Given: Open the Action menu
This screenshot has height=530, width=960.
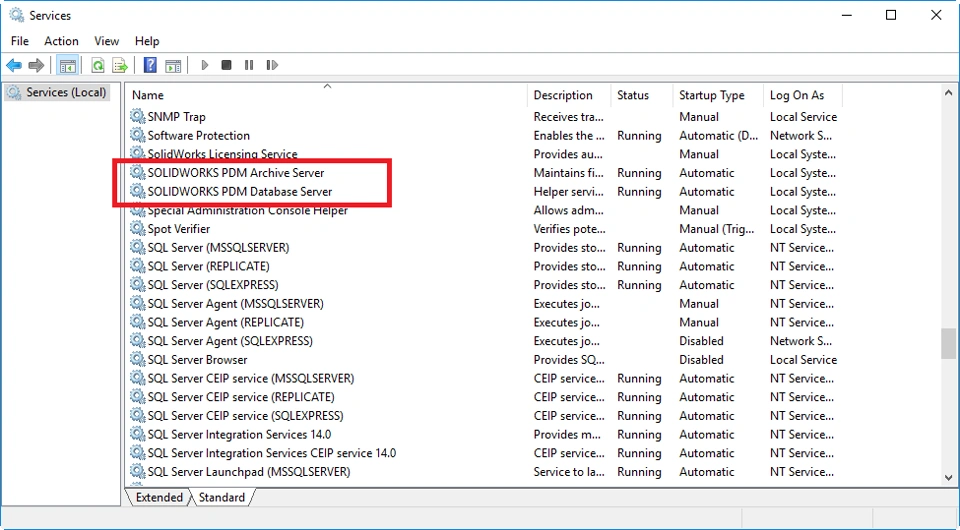Looking at the screenshot, I should click(x=61, y=41).
